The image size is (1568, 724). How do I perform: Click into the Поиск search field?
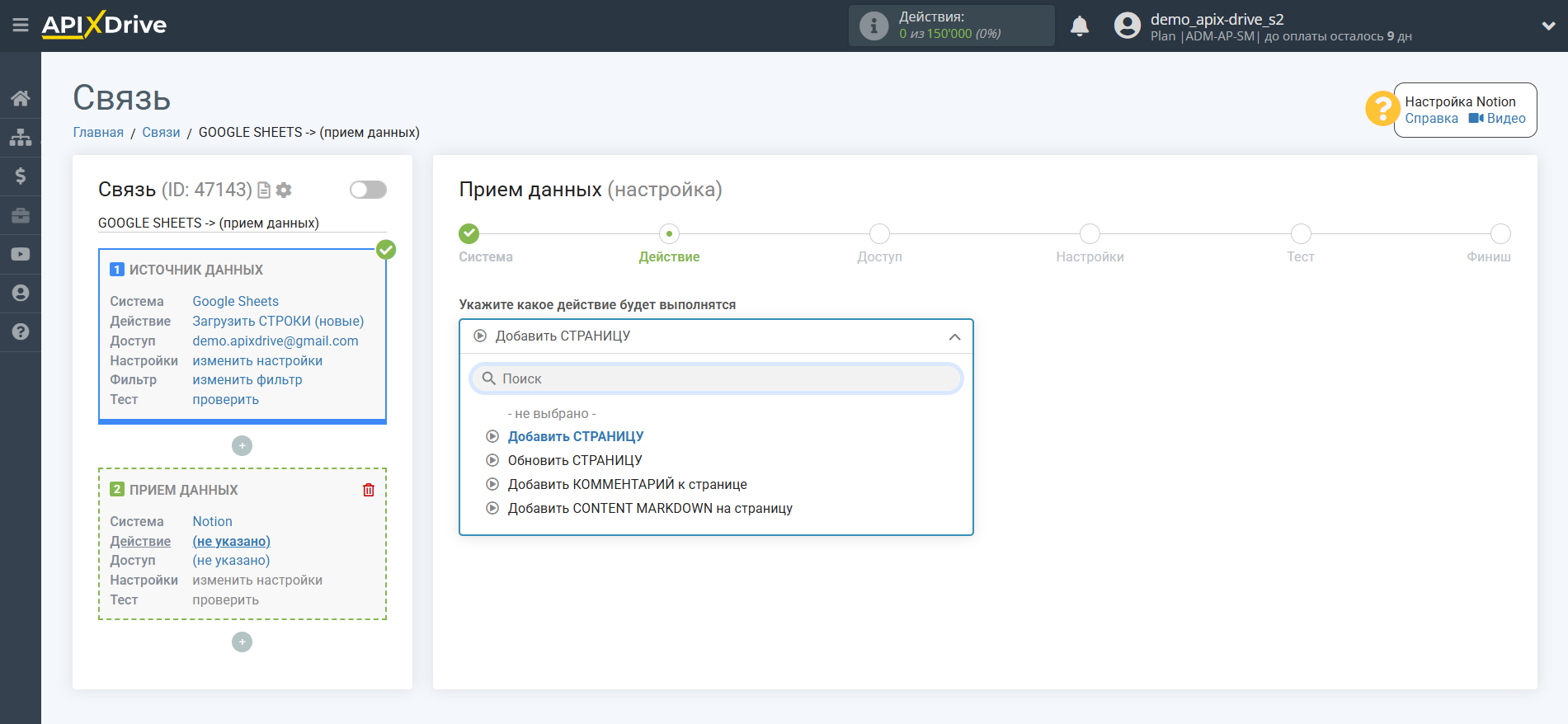716,378
